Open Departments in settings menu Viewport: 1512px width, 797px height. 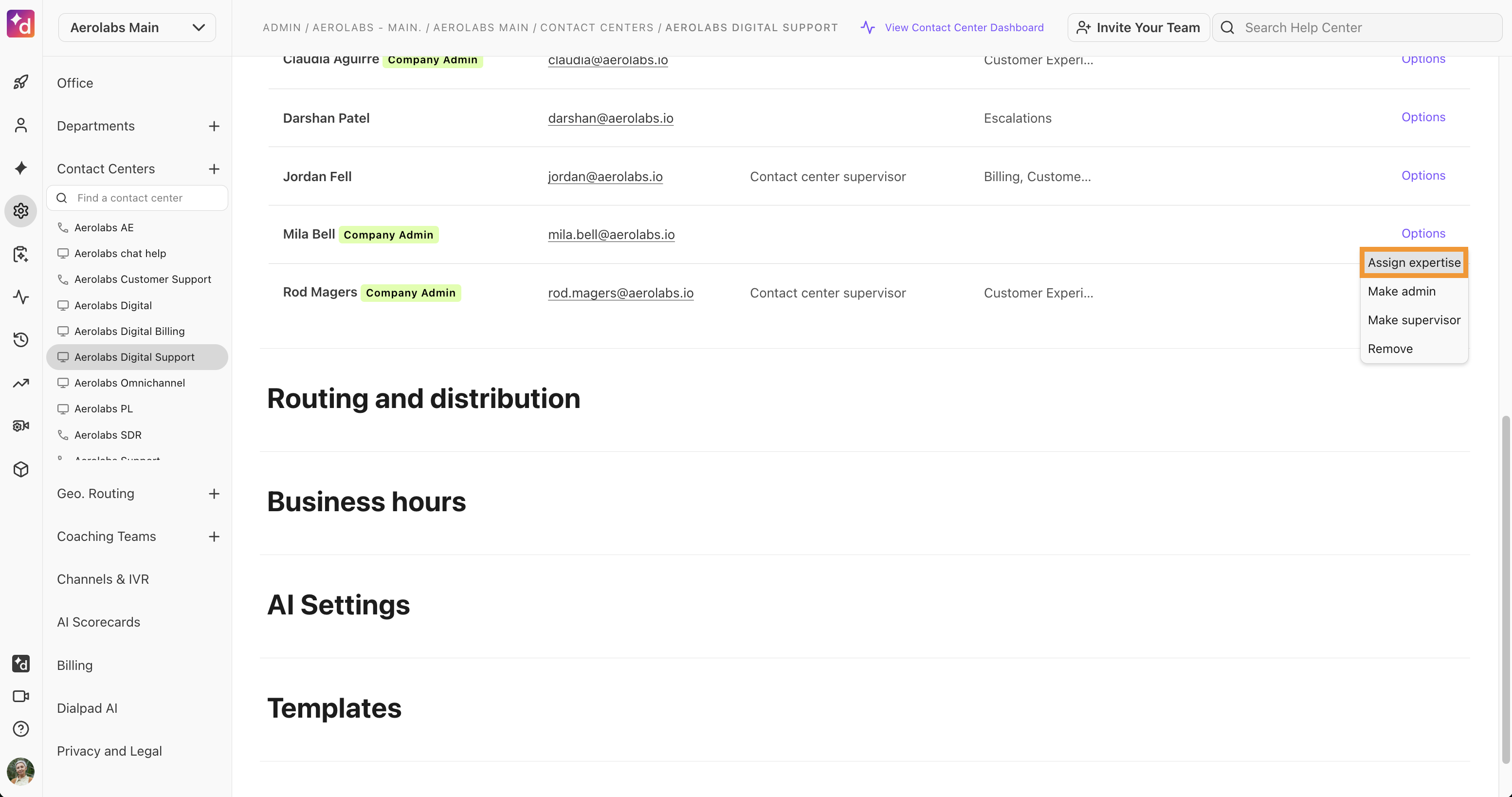click(96, 126)
